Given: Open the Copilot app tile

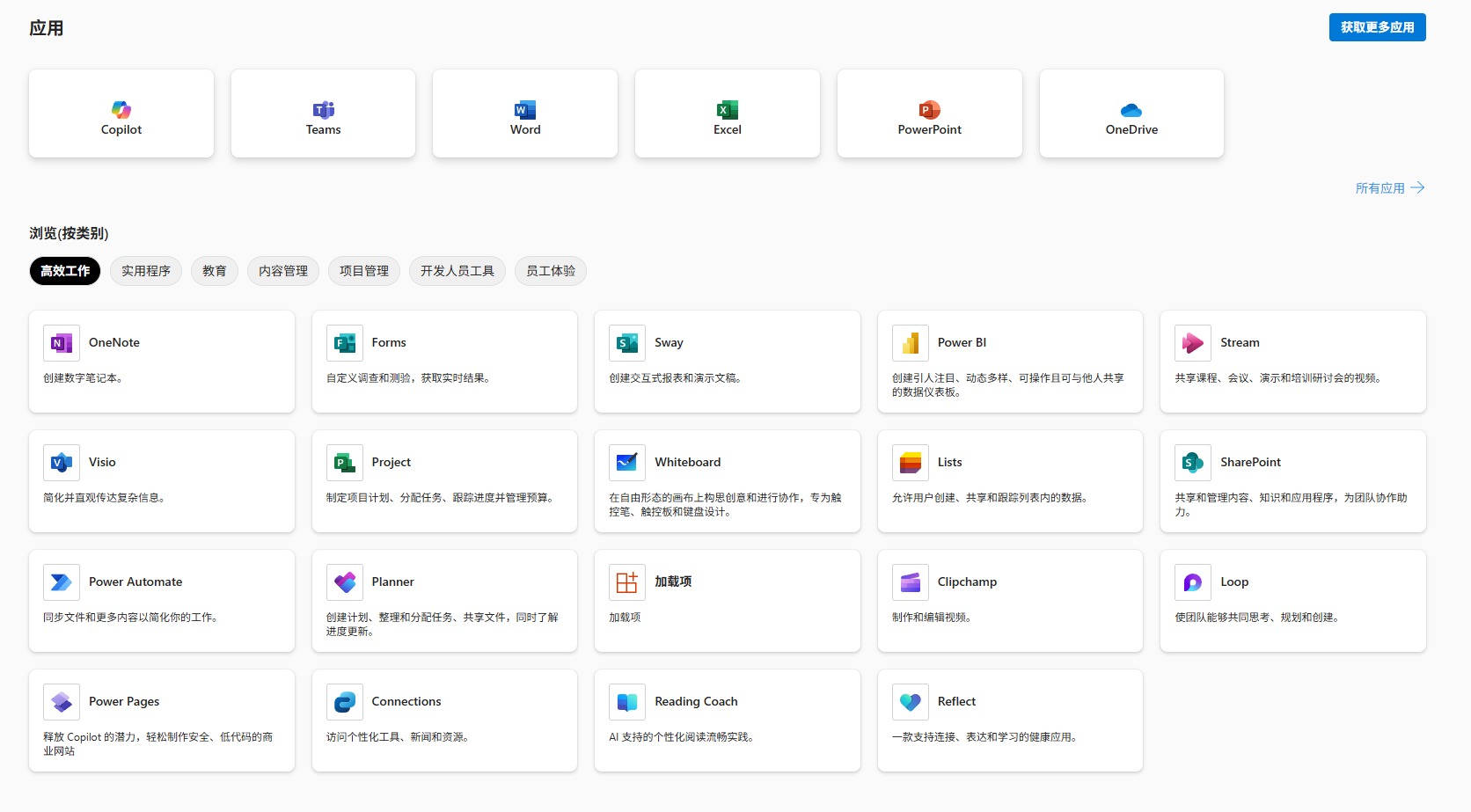Looking at the screenshot, I should pos(121,114).
